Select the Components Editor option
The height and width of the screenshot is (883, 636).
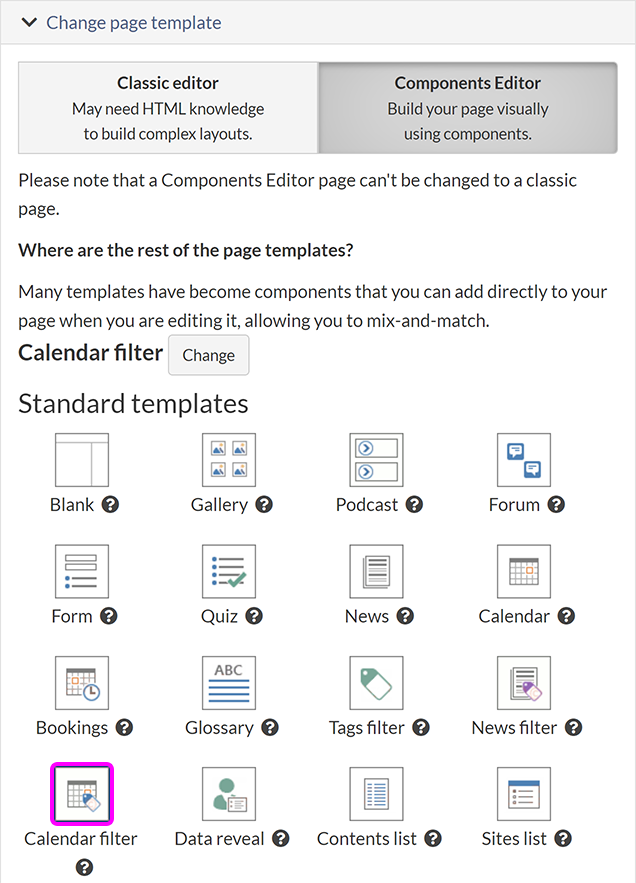click(x=468, y=108)
